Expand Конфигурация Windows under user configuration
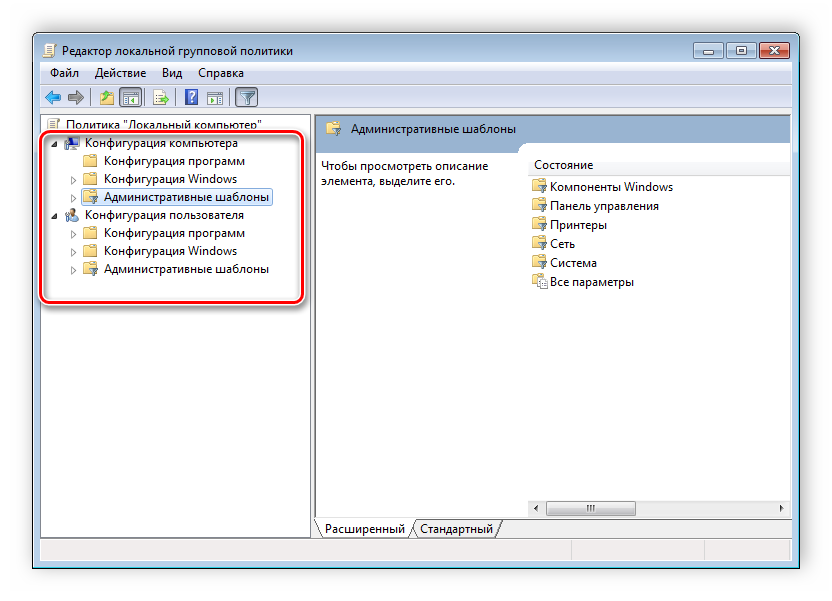 point(73,252)
